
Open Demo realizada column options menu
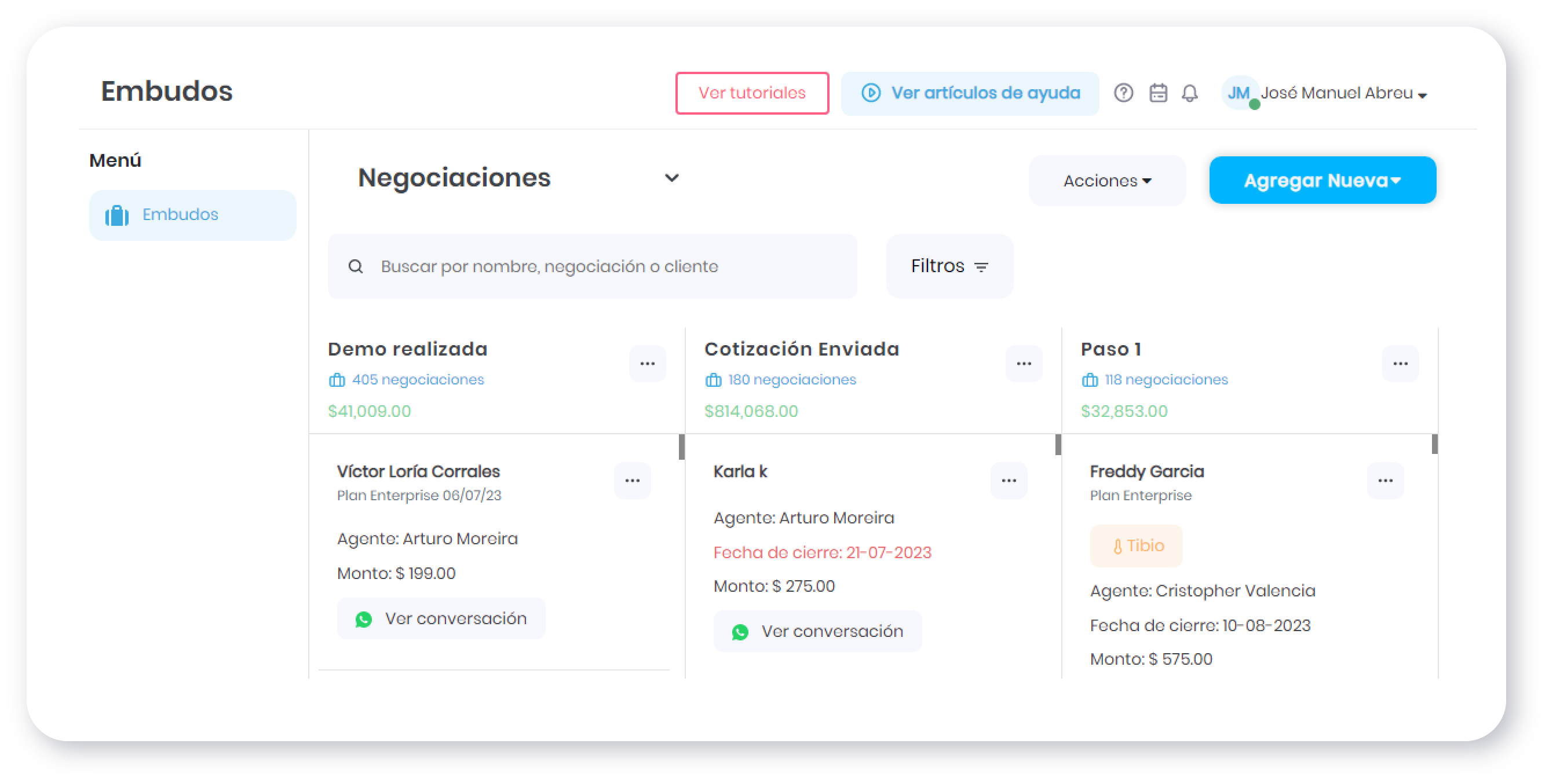[647, 364]
